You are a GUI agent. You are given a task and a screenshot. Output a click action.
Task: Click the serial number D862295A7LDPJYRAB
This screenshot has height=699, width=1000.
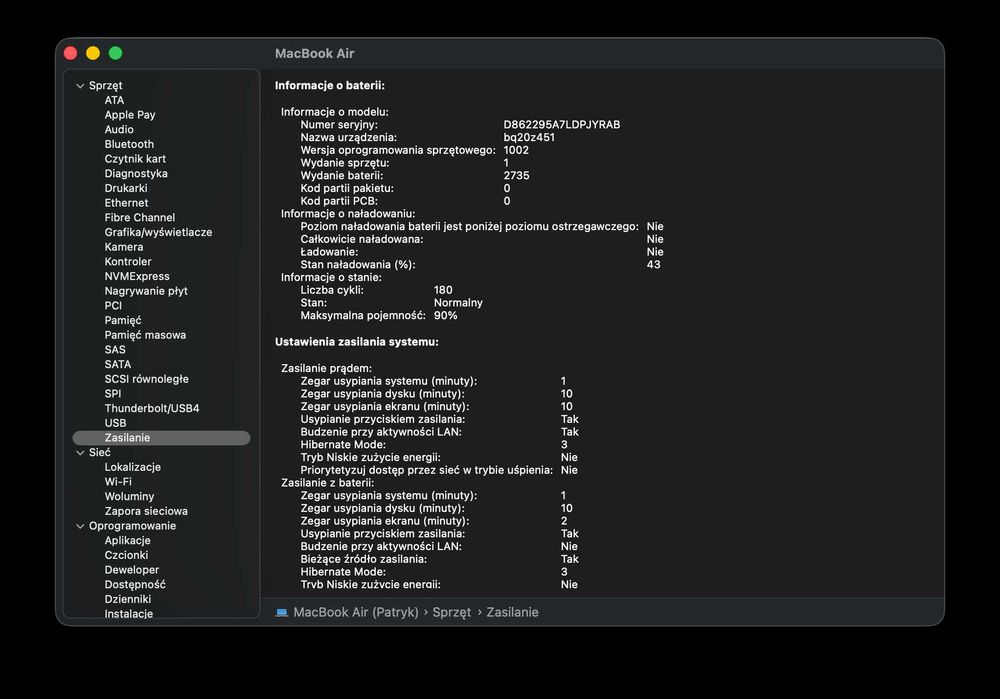pos(561,124)
